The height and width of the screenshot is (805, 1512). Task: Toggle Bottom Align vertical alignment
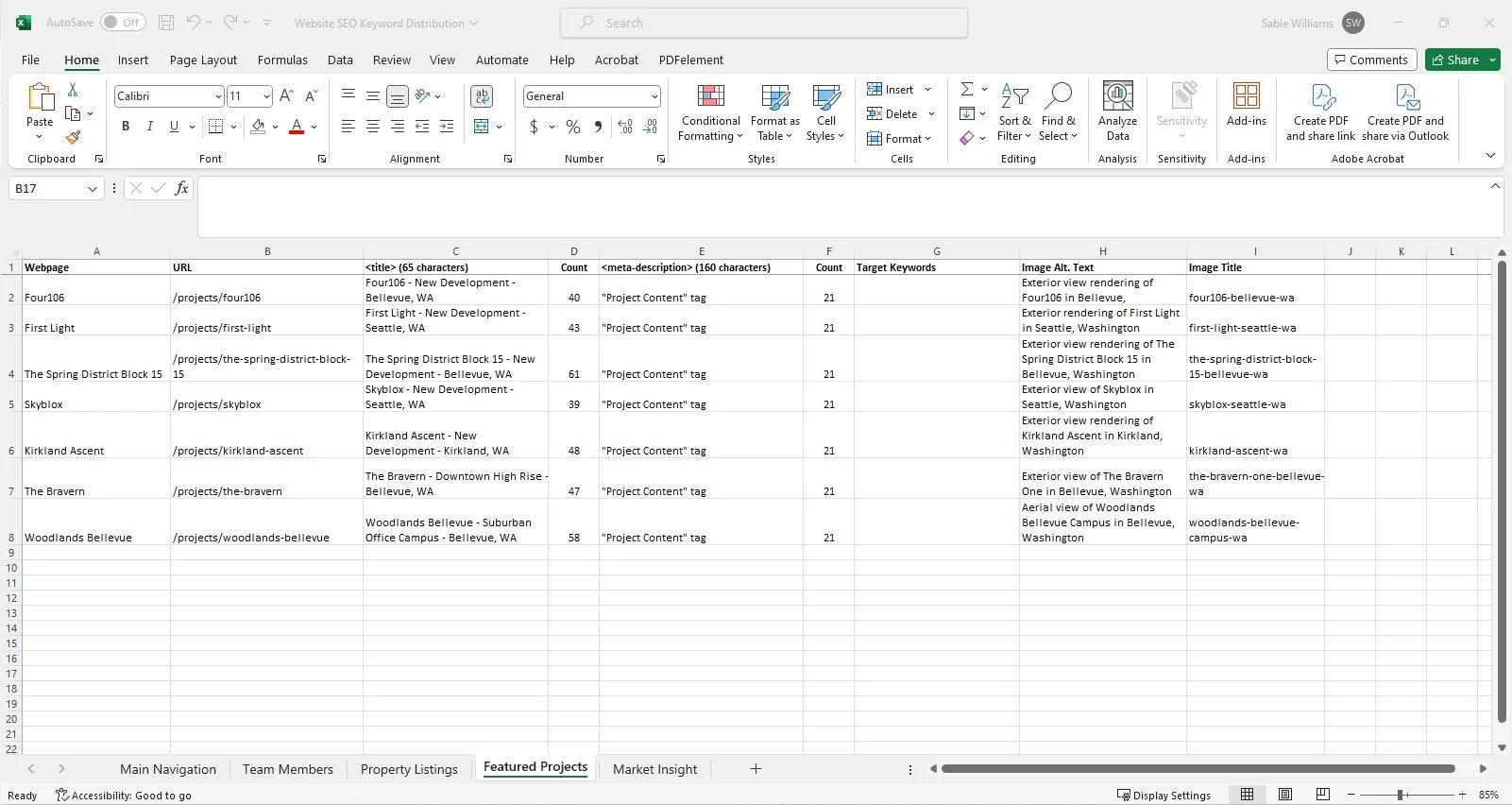[x=398, y=96]
